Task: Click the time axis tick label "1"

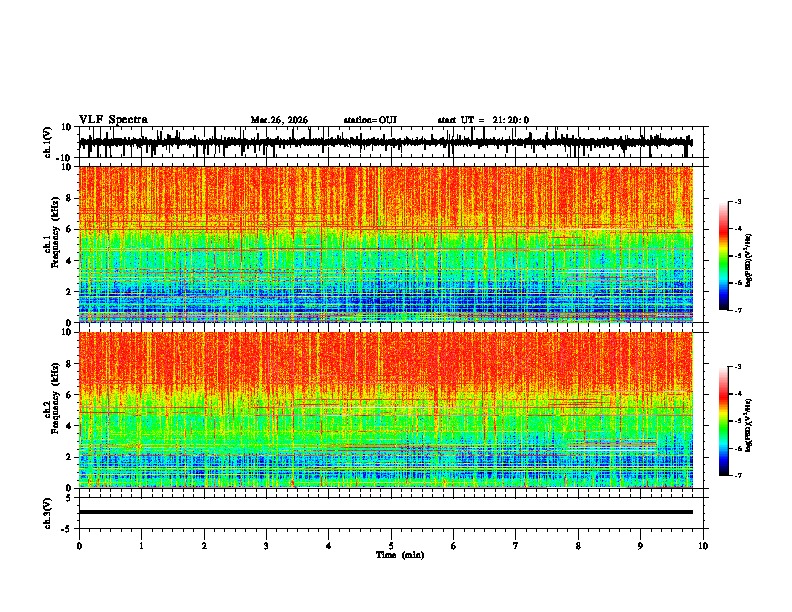Action: (x=141, y=546)
